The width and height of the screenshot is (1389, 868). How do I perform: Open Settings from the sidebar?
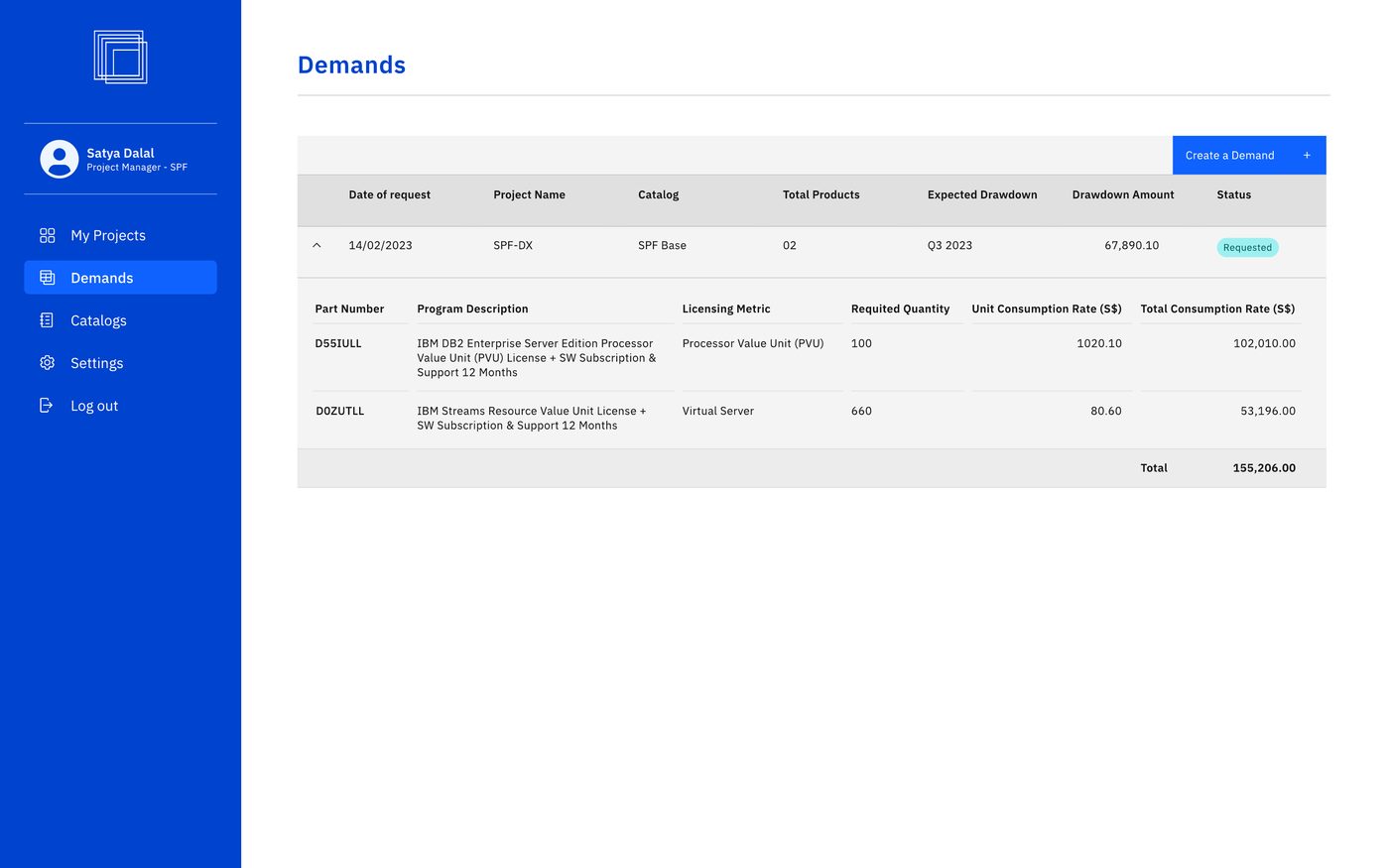point(120,363)
